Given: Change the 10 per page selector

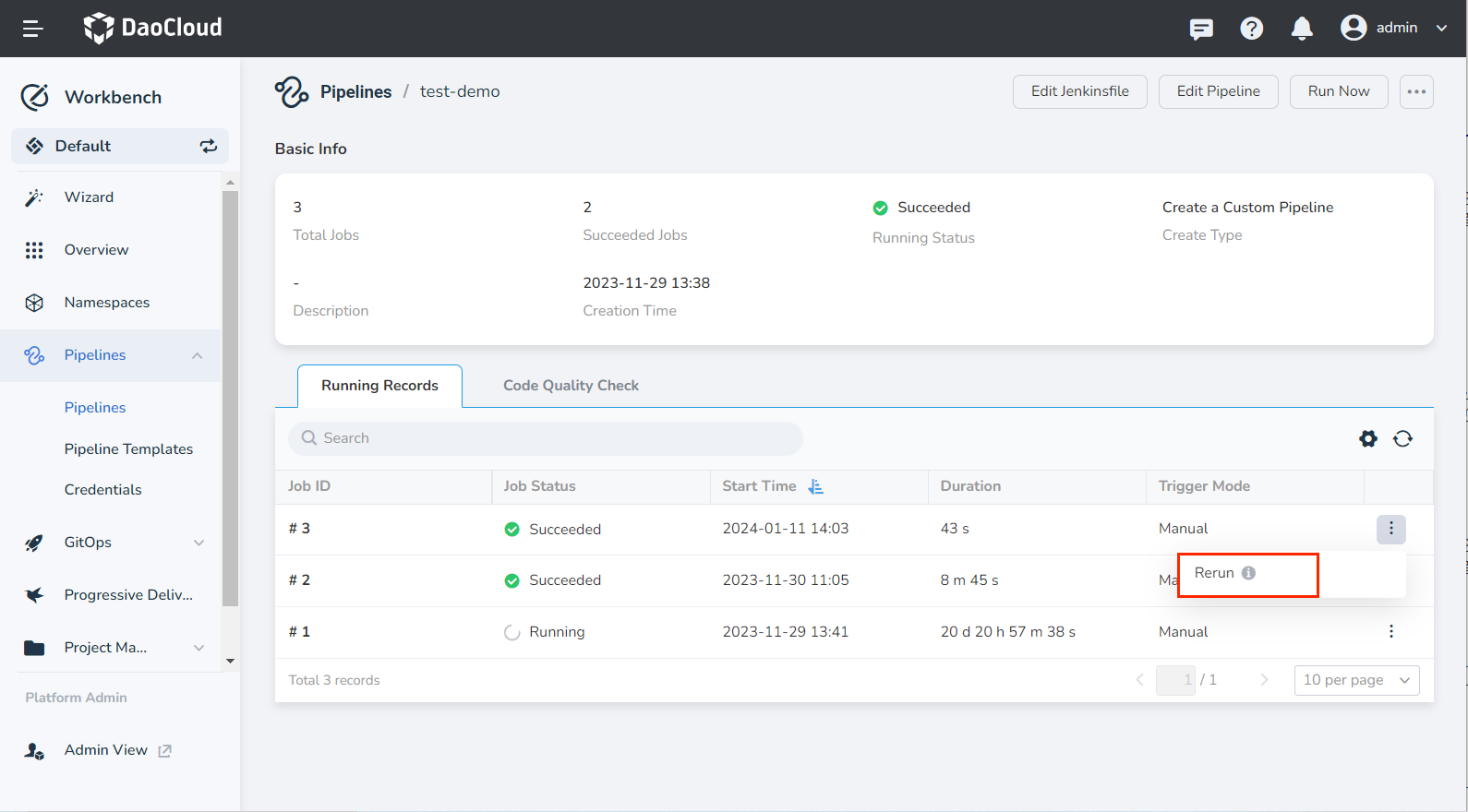Looking at the screenshot, I should click(x=1355, y=680).
